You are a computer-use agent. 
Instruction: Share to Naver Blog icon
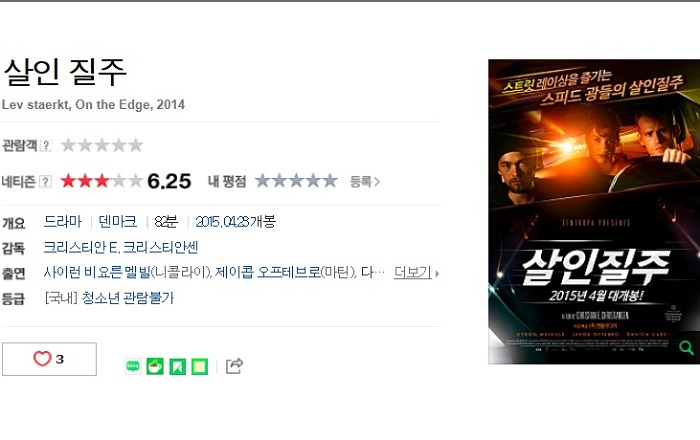[177, 366]
